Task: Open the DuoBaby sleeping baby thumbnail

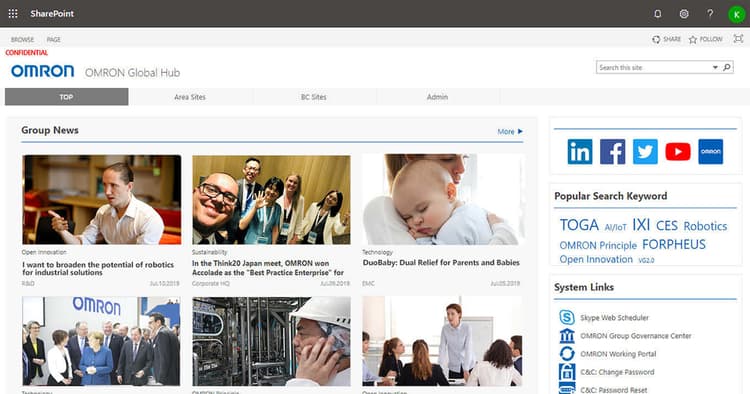Action: tap(442, 199)
